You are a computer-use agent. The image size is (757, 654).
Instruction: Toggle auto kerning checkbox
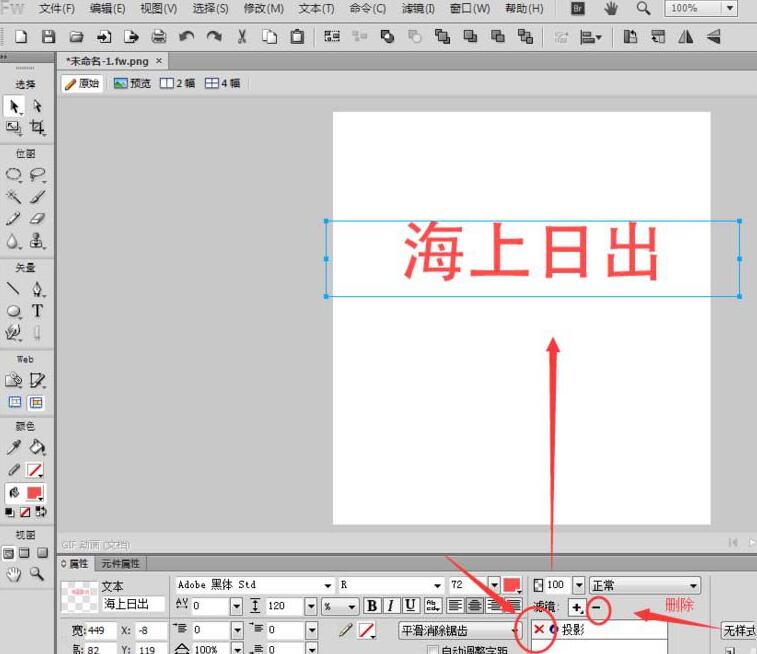pos(433,650)
